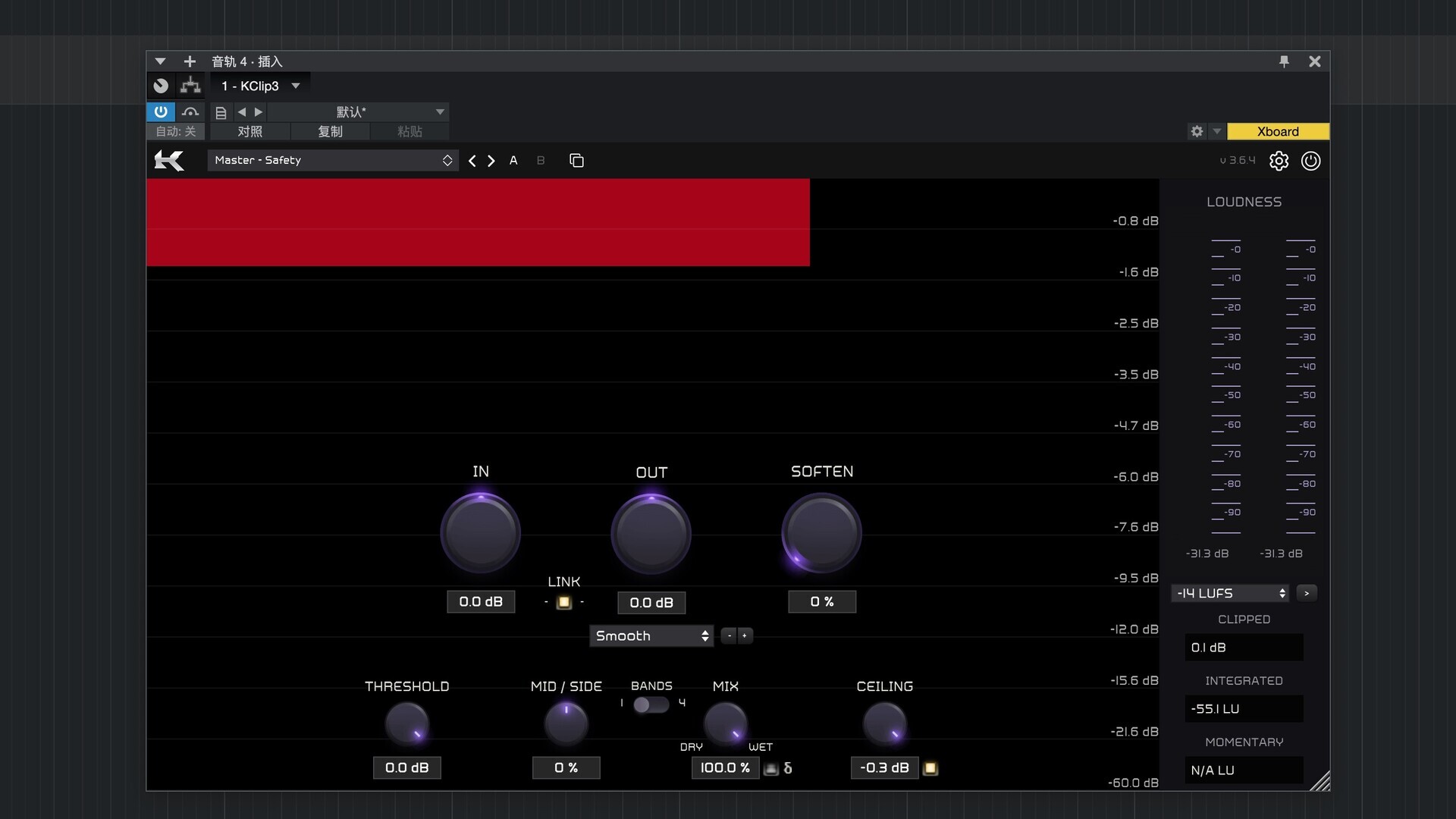Toggle the BANDS 1/4 switch
The width and height of the screenshot is (1456, 819).
point(651,704)
